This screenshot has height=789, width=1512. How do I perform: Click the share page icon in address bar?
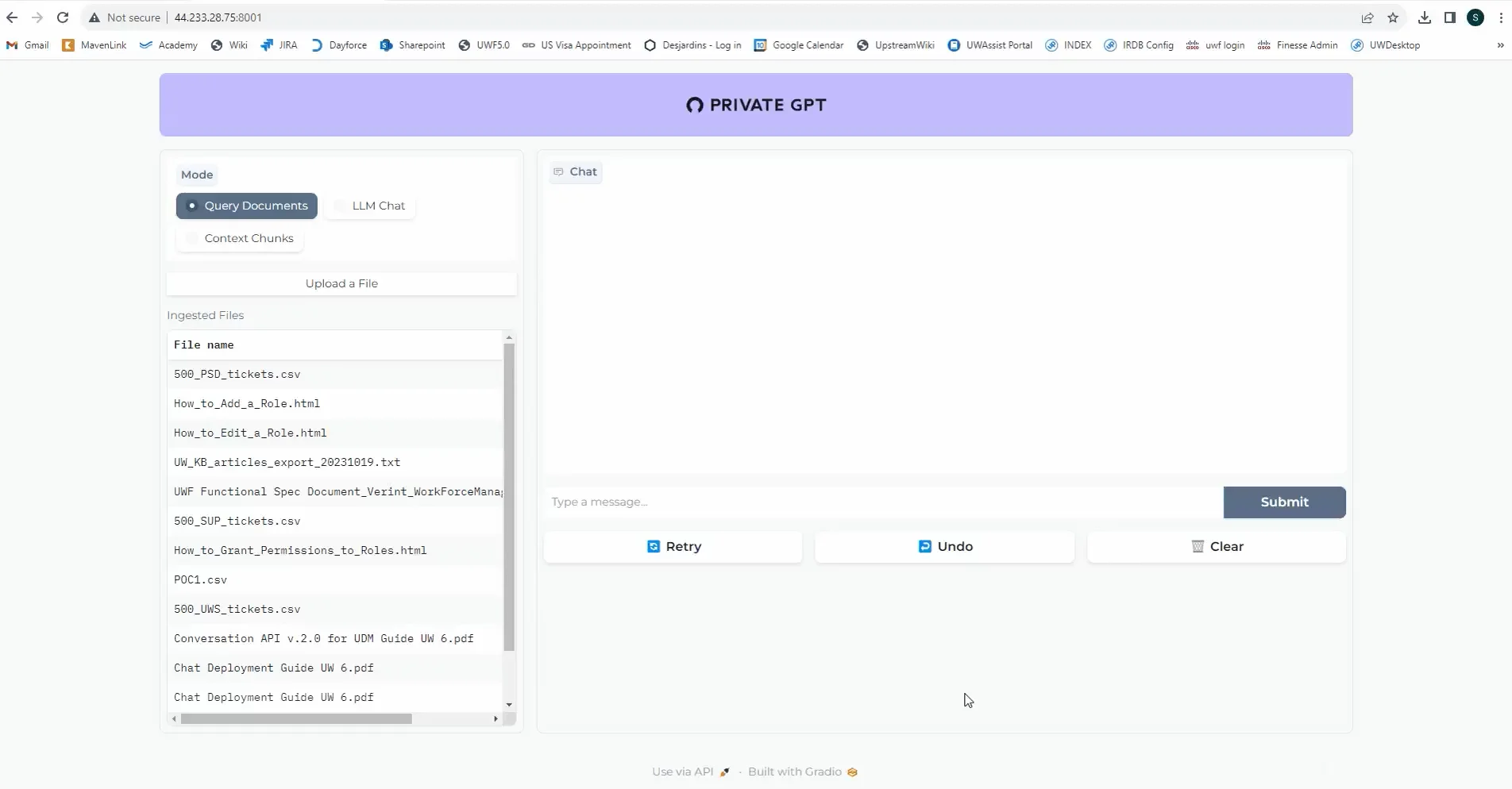click(x=1367, y=17)
